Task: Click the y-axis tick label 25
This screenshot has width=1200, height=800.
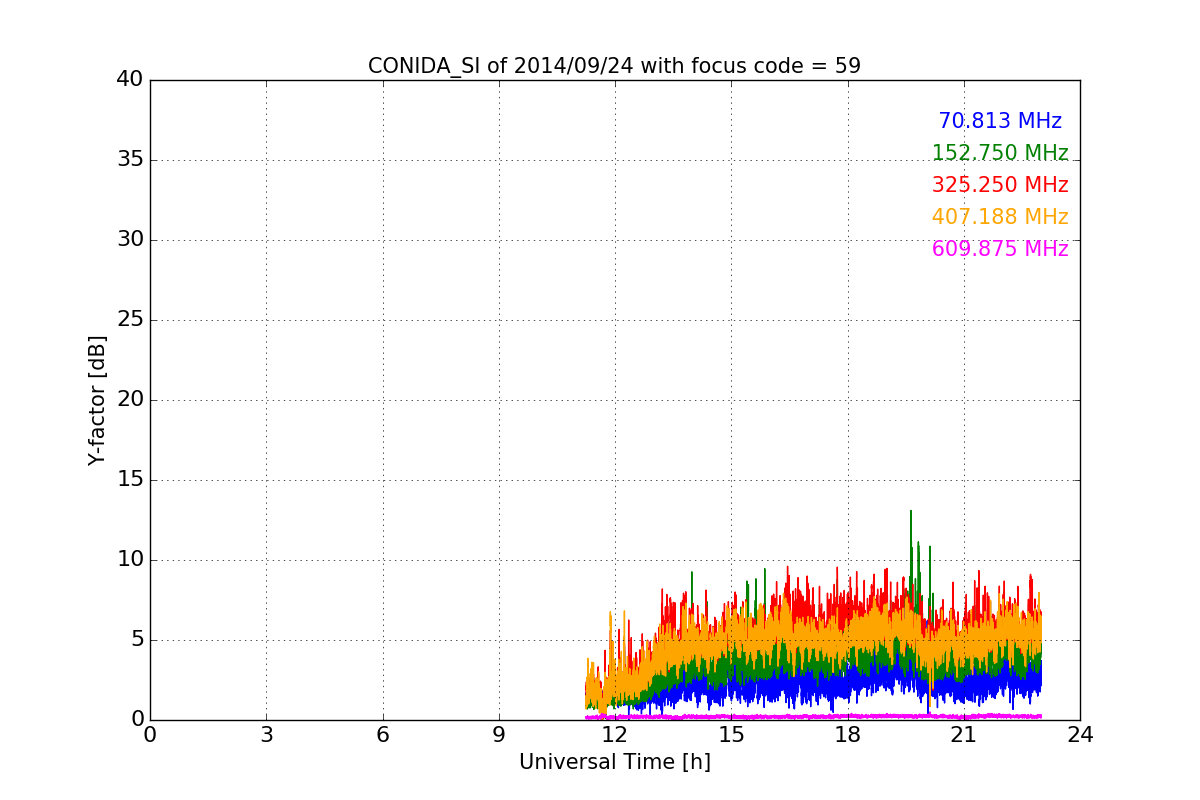Action: coord(130,320)
